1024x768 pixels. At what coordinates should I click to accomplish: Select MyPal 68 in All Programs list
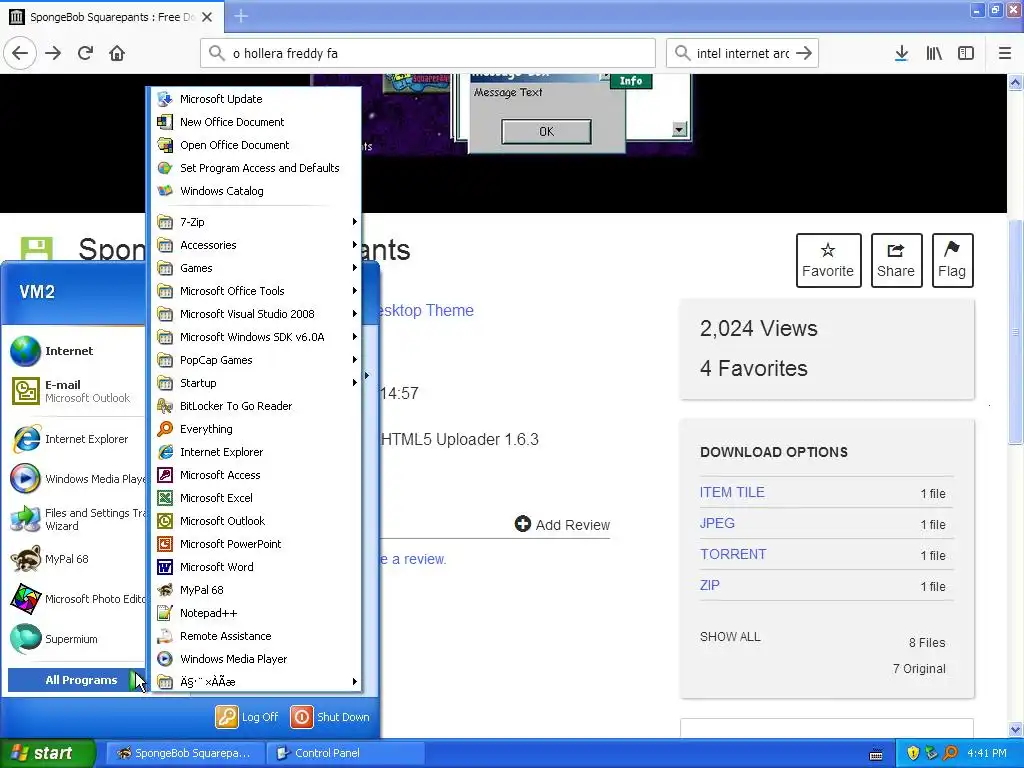[256, 590]
